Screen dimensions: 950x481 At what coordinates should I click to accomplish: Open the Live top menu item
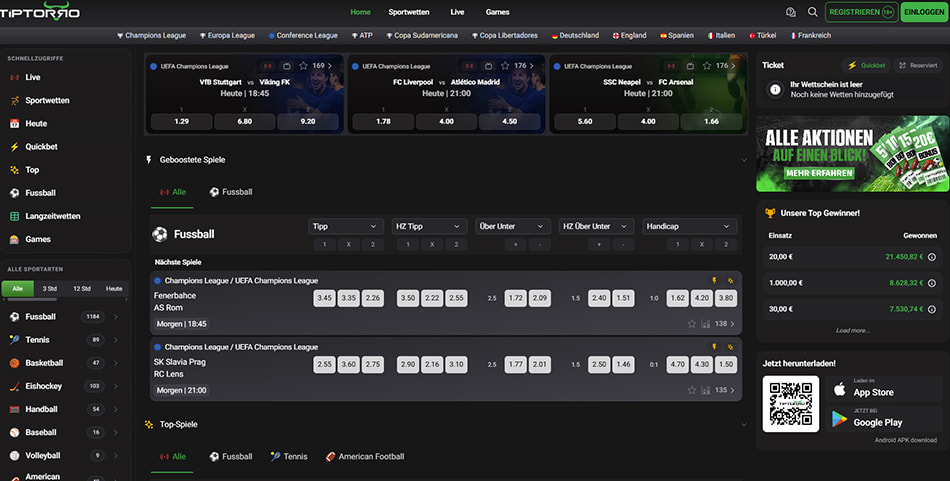457,12
